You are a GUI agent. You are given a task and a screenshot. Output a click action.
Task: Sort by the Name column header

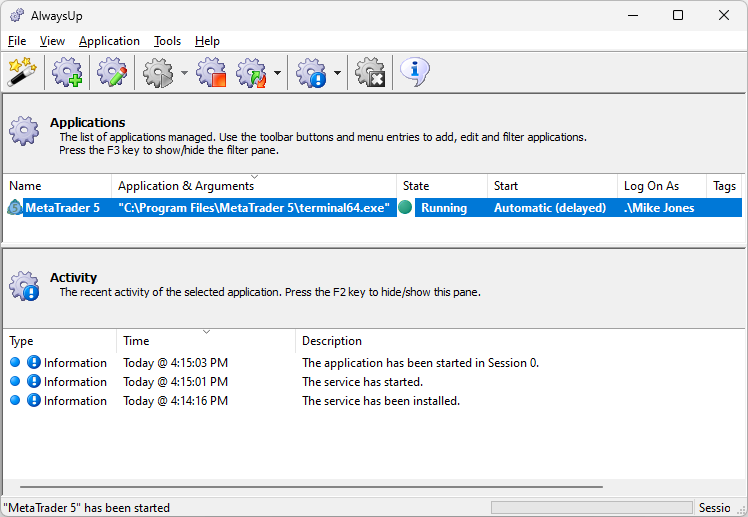pos(57,186)
